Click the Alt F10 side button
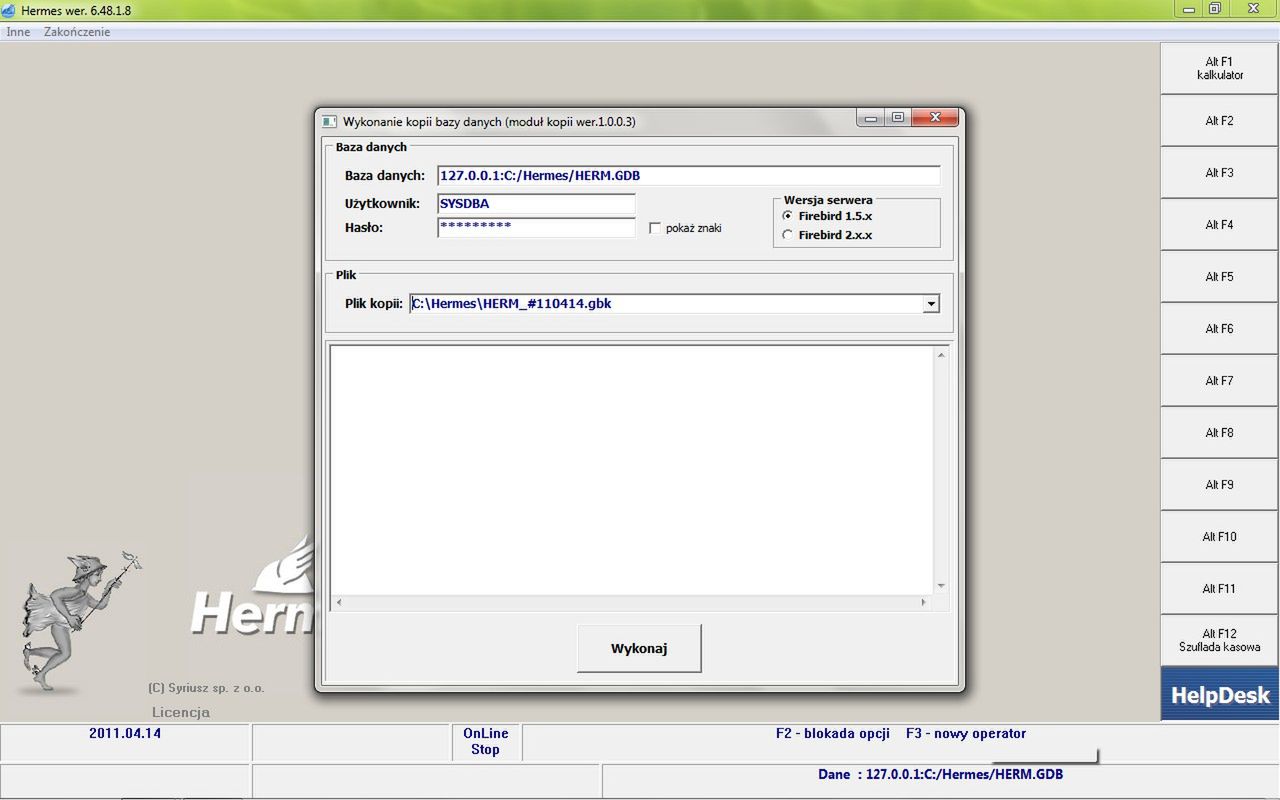The height and width of the screenshot is (800, 1280). pos(1220,537)
